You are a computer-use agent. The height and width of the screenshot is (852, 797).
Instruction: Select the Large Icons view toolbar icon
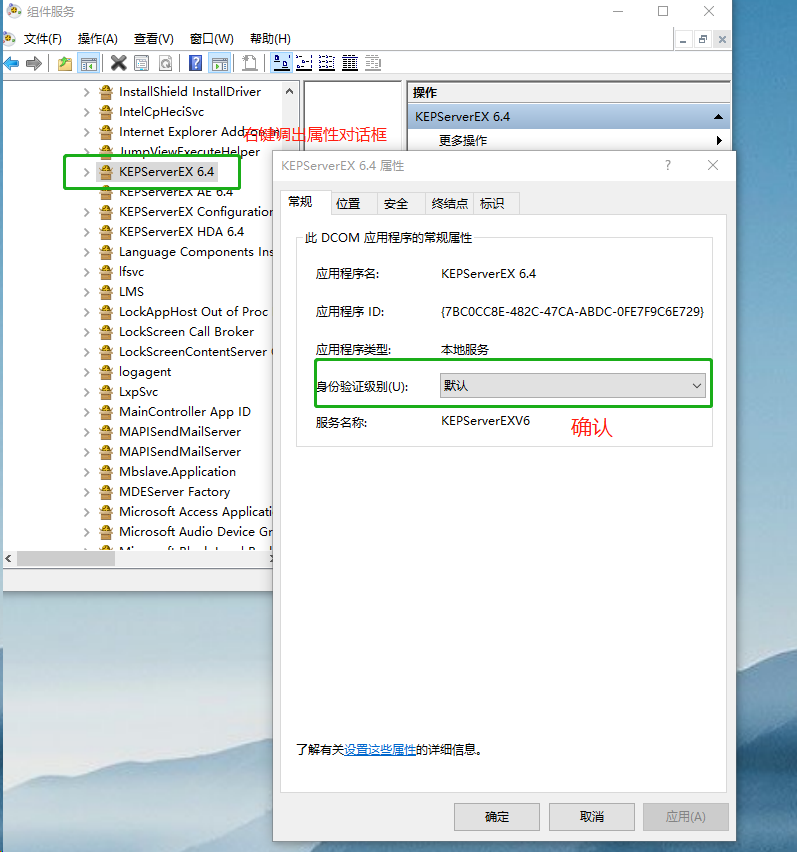tap(281, 64)
